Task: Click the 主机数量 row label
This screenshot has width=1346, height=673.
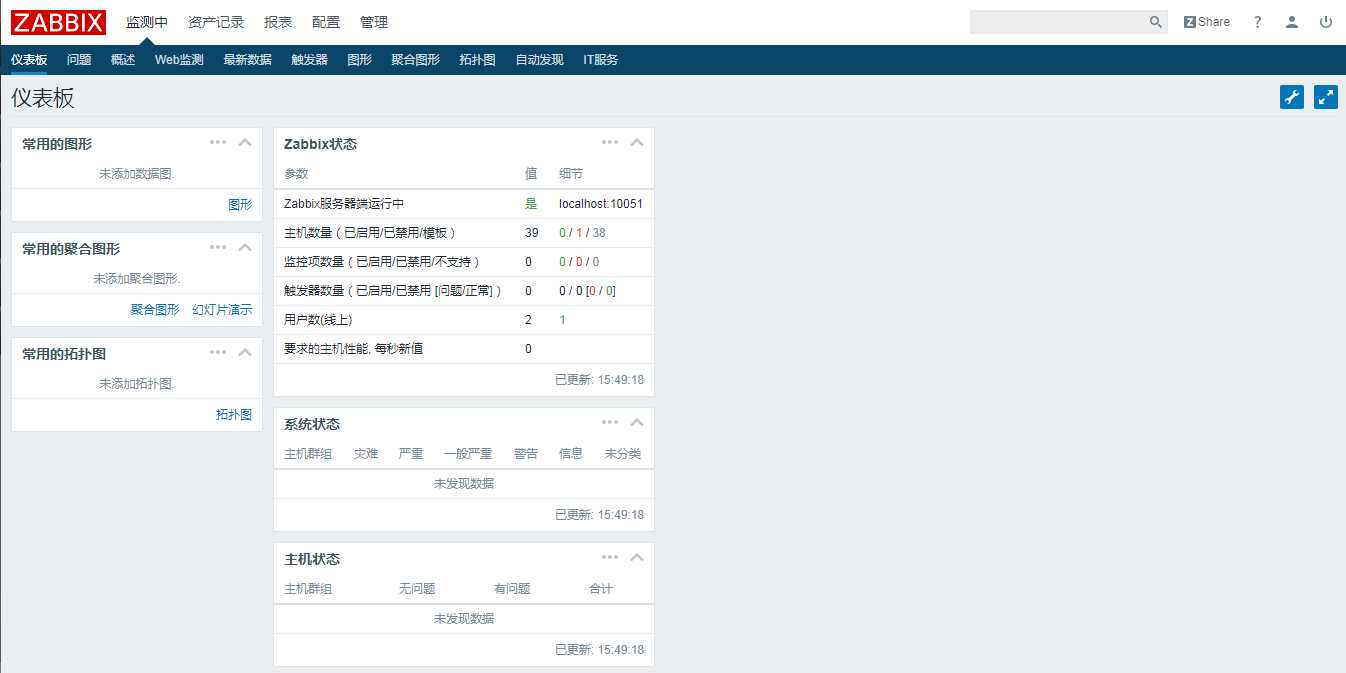Action: 370,233
